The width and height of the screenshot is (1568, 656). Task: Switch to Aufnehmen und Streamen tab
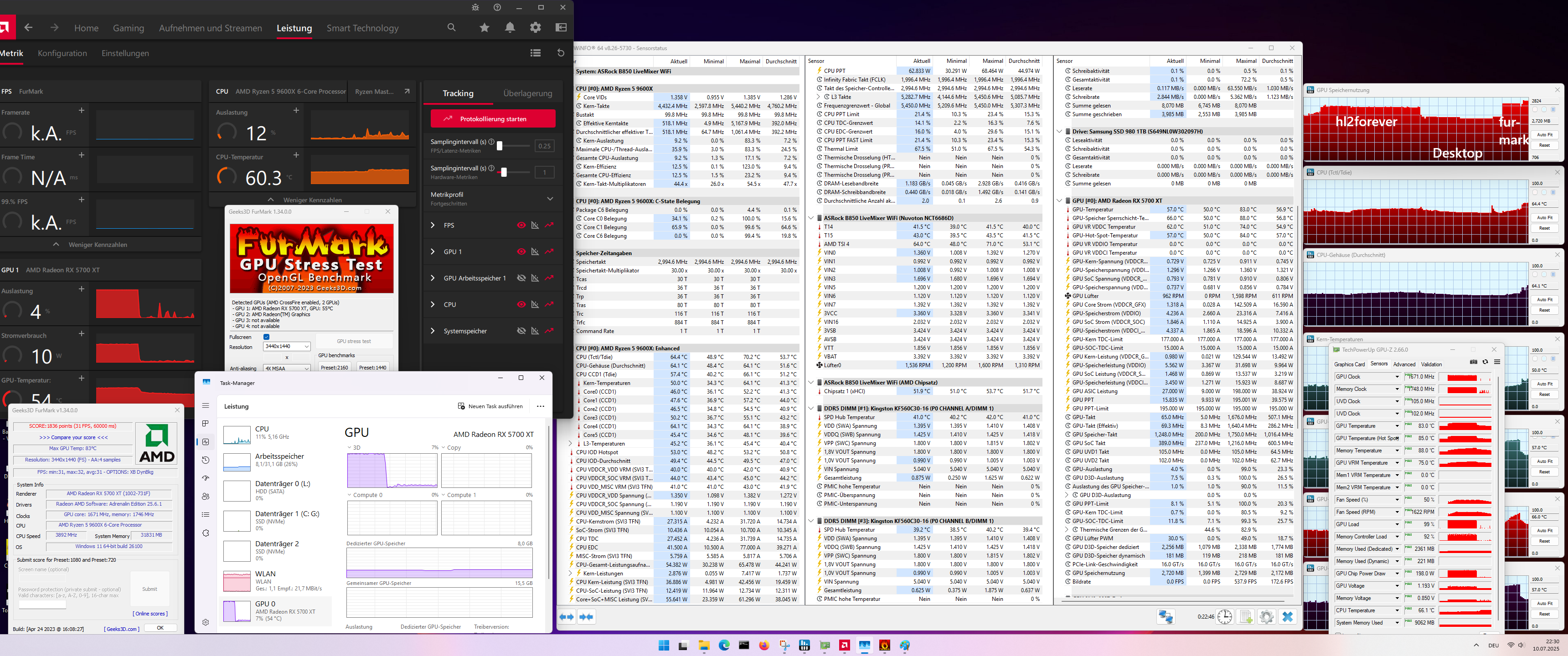click(211, 28)
